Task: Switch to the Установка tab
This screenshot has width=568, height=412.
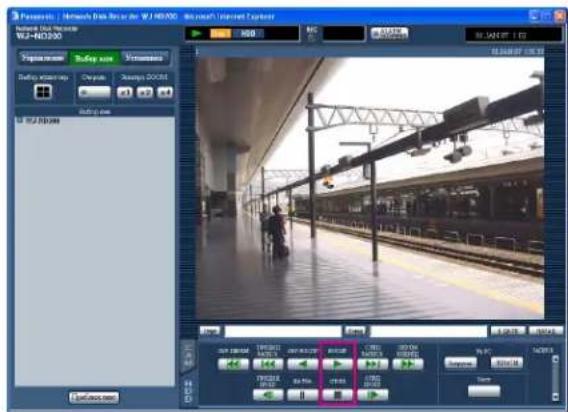Action: tap(144, 58)
